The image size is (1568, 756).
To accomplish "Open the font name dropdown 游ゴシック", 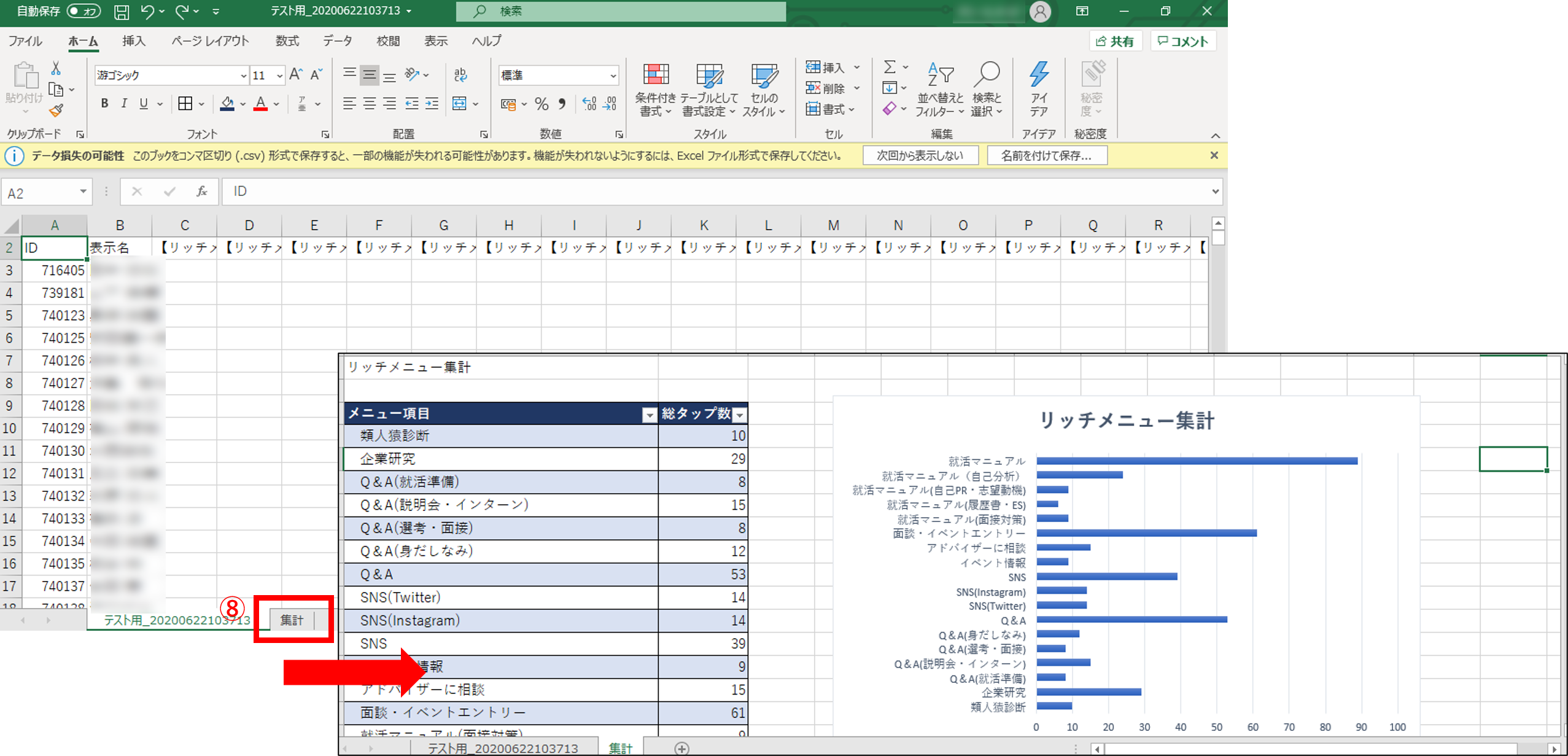I will 243,76.
